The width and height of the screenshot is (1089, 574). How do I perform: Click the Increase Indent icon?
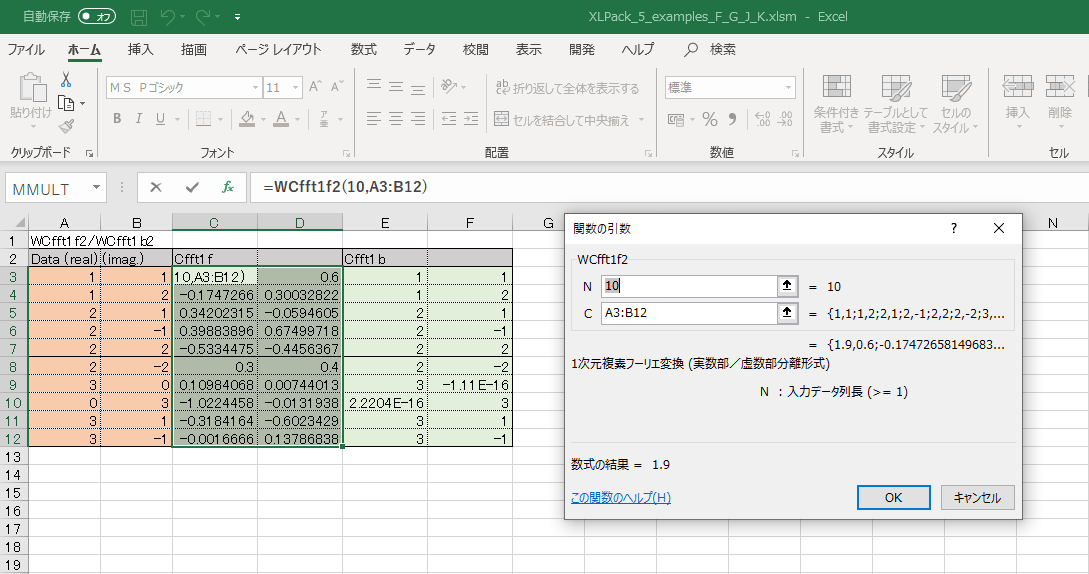click(471, 119)
